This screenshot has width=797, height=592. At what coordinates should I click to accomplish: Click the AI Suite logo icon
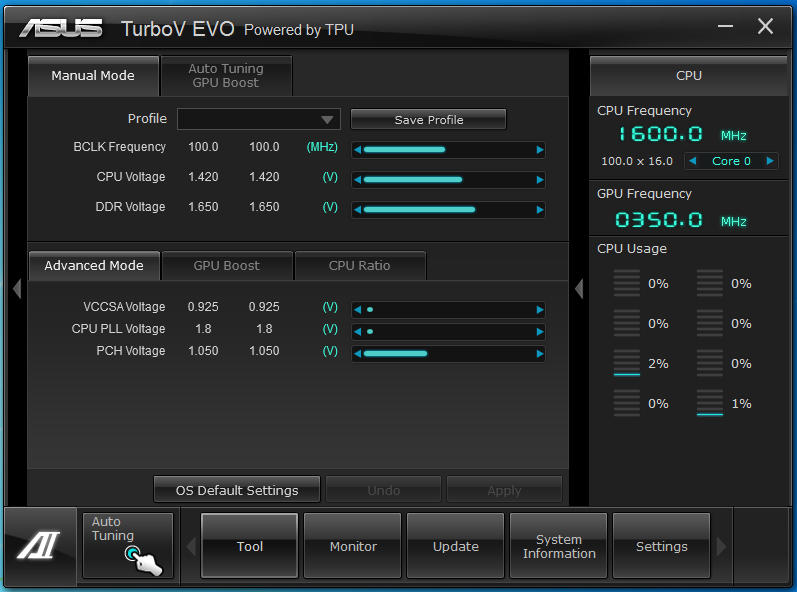click(39, 545)
